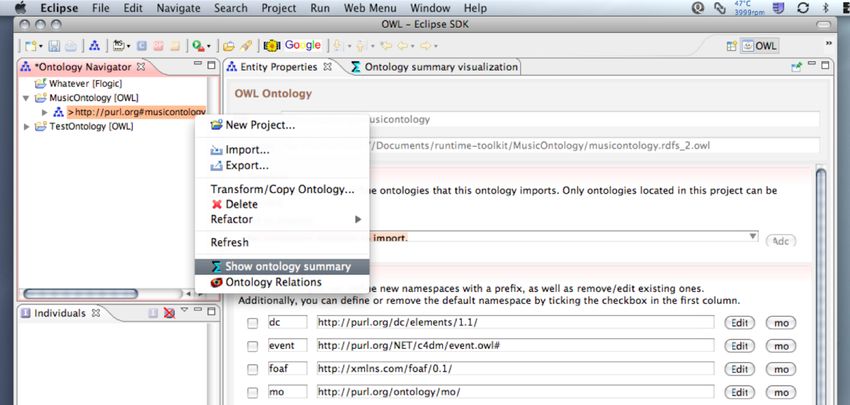The width and height of the screenshot is (850, 405).
Task: Click the Open Perspective icon
Action: tap(732, 46)
